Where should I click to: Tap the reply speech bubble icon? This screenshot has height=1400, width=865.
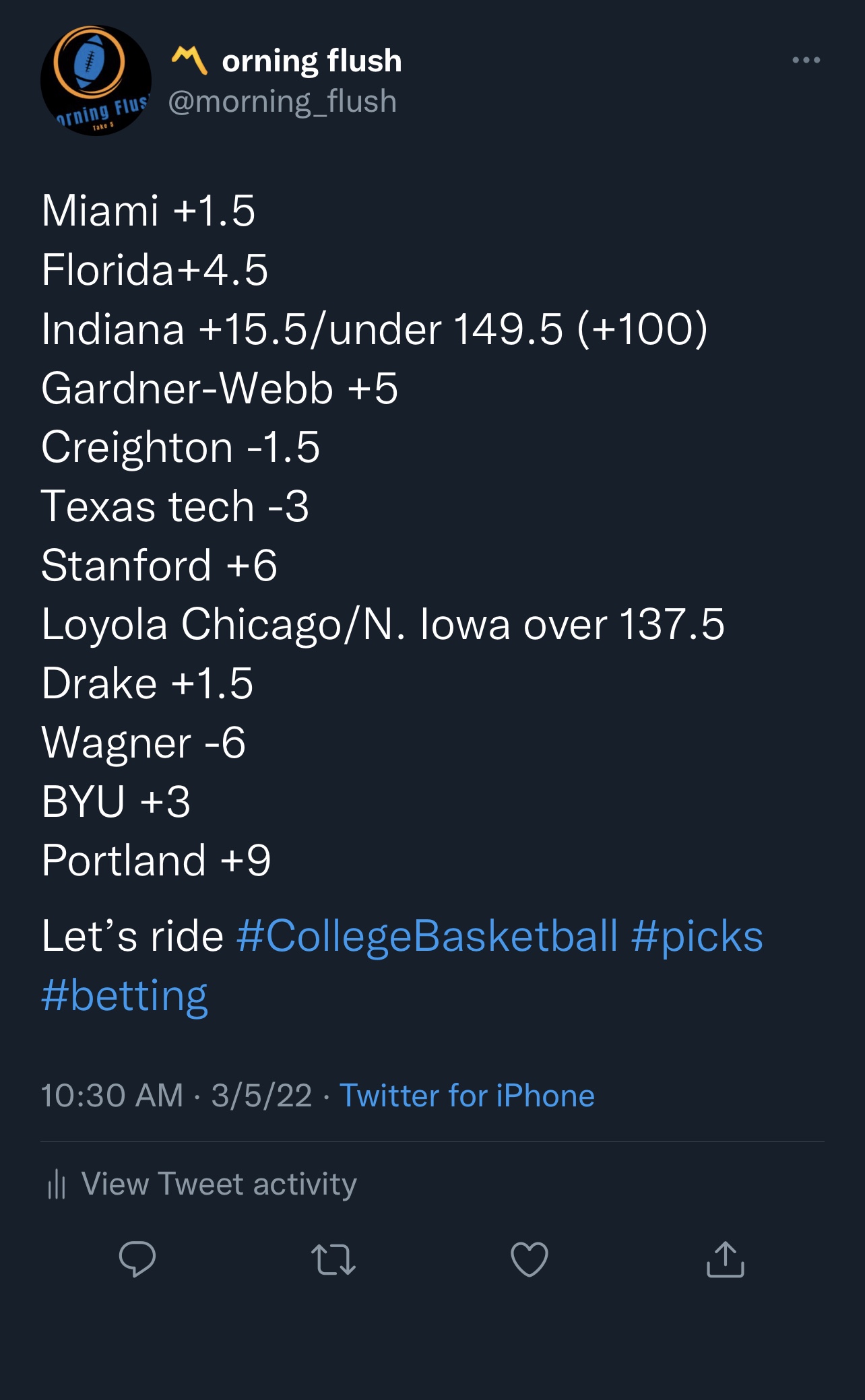point(137,1259)
